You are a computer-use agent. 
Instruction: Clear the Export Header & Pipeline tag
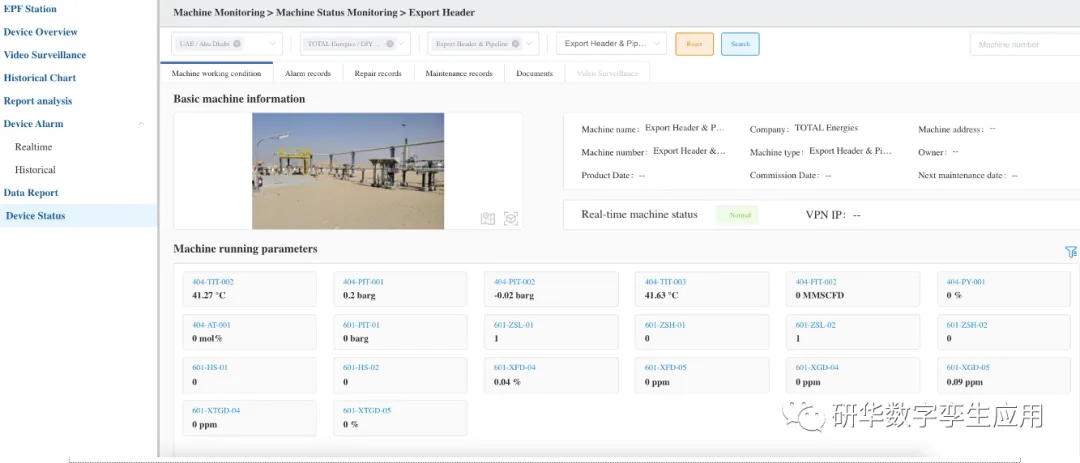coord(516,44)
